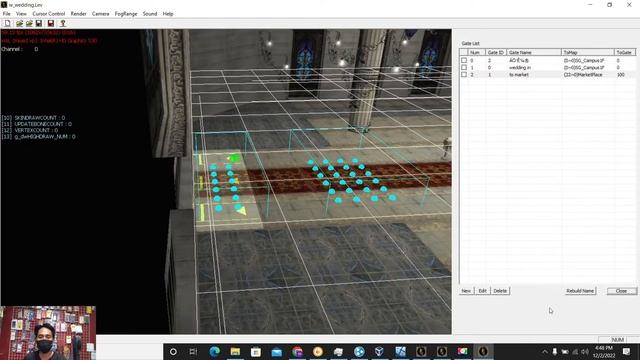Select the 'wedding in' gate name
The image size is (640, 360).
point(520,68)
